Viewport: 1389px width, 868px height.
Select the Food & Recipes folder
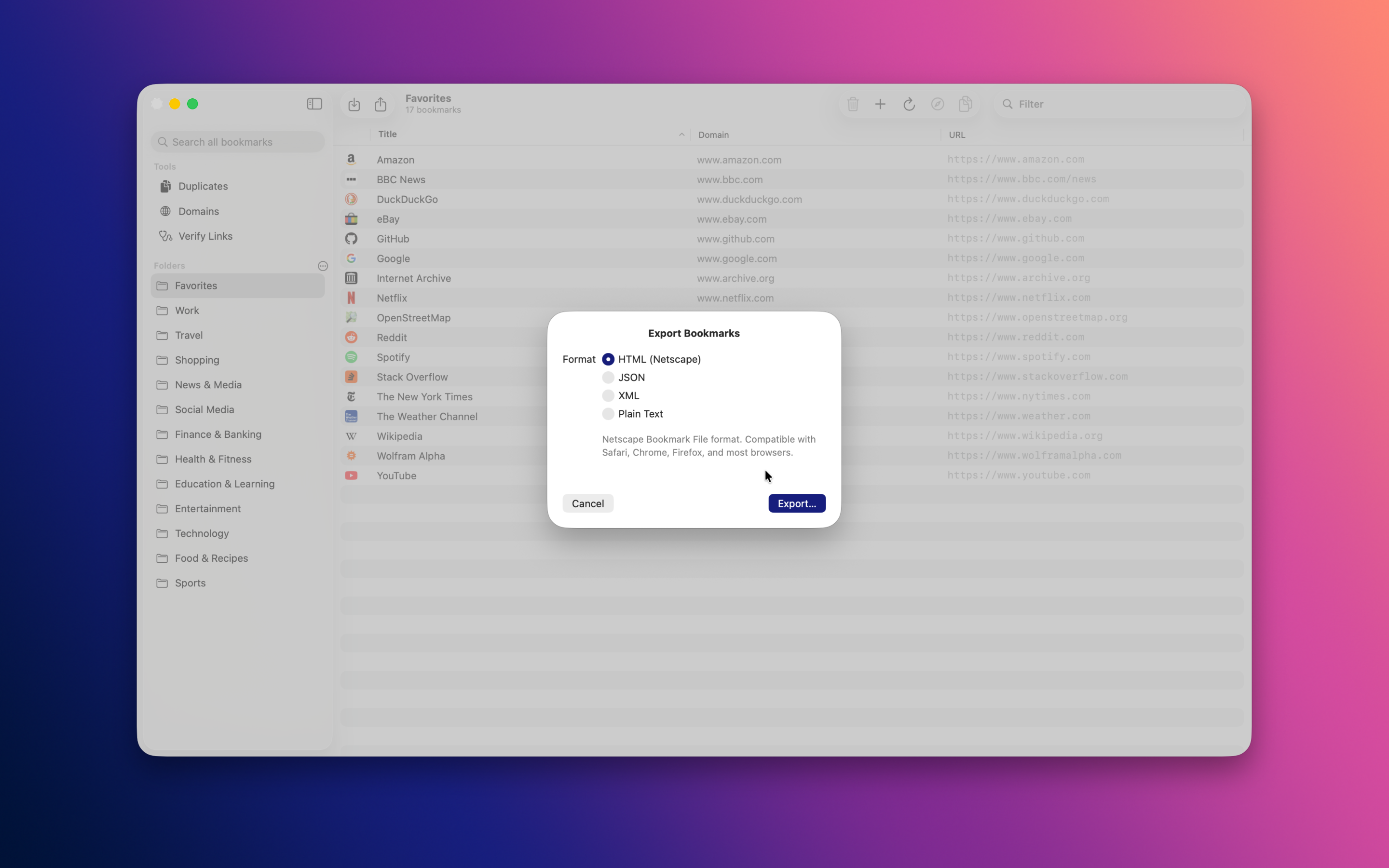click(238, 558)
